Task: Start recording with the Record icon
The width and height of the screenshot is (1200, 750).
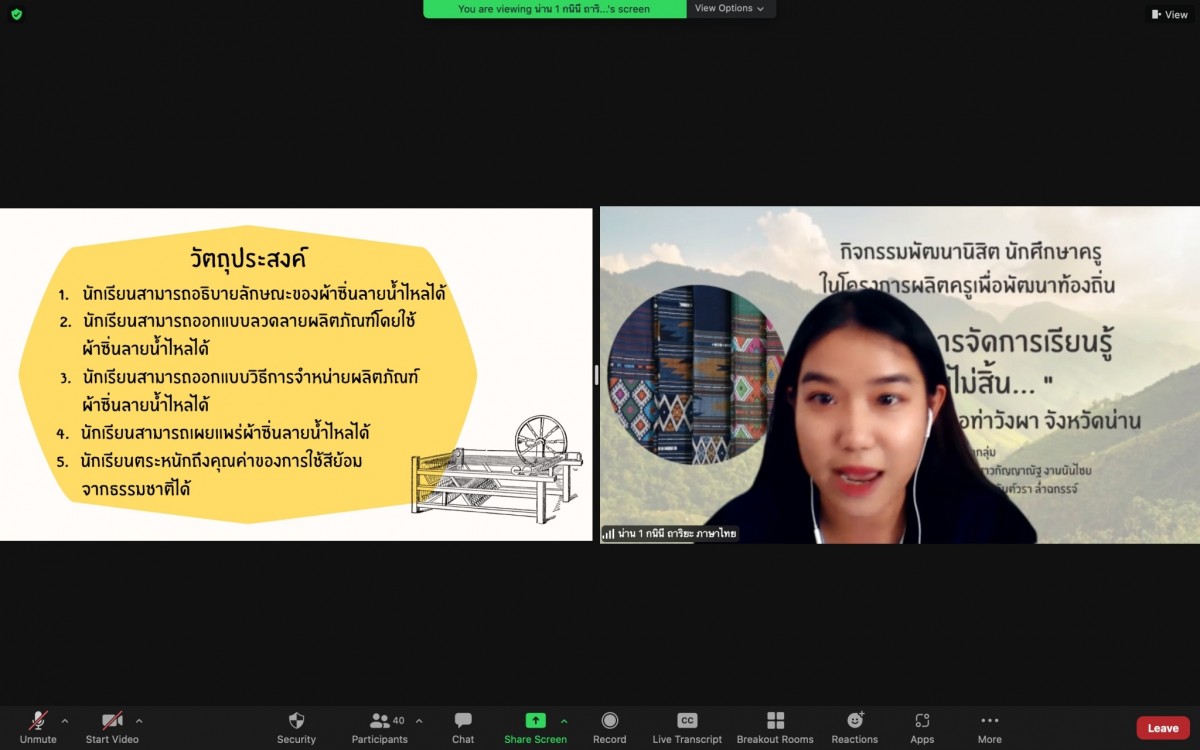Action: [609, 721]
